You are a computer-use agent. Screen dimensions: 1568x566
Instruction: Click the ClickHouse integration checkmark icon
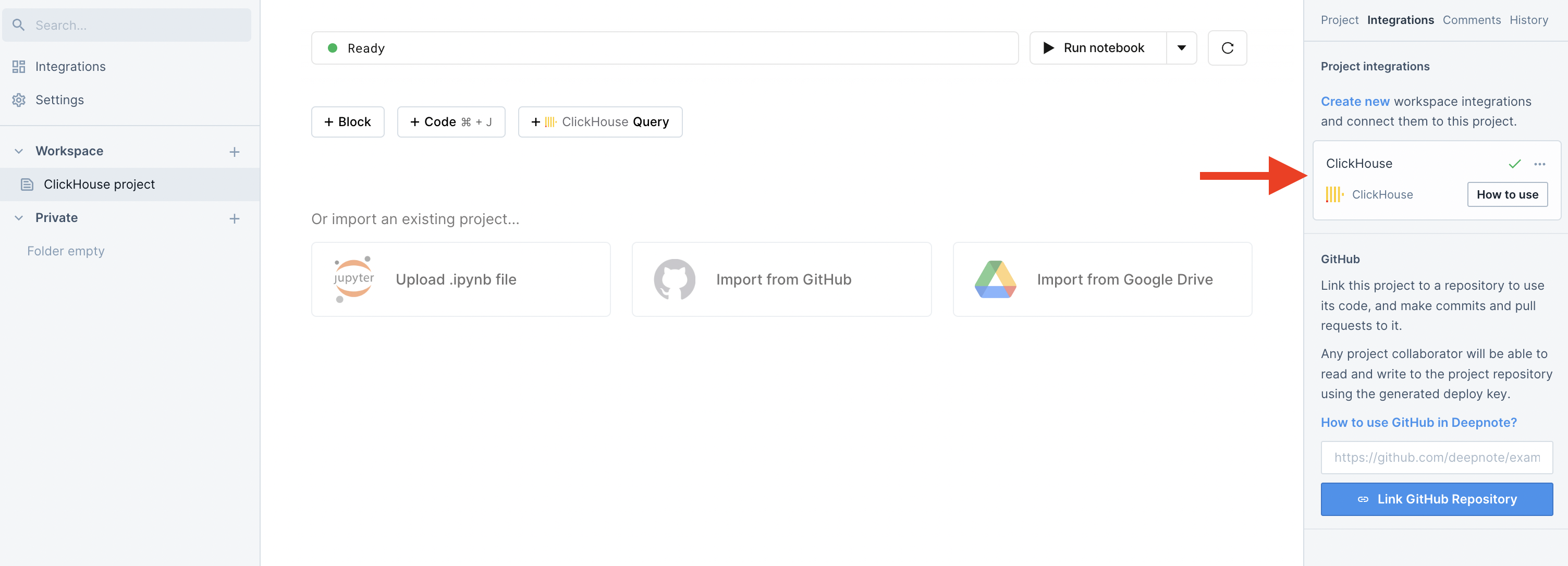coord(1515,163)
